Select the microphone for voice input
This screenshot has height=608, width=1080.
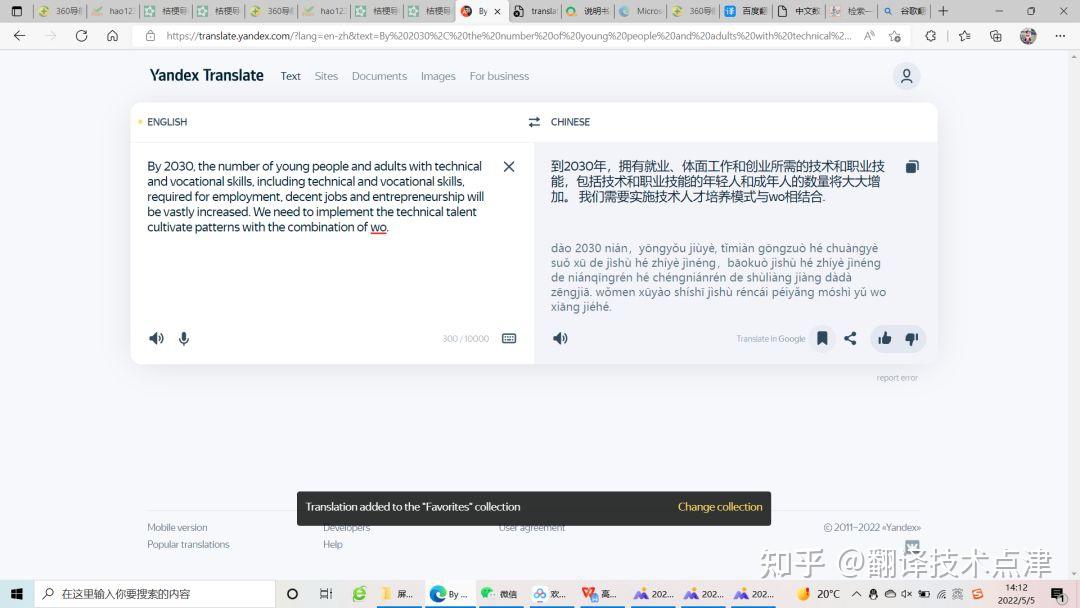(x=183, y=338)
